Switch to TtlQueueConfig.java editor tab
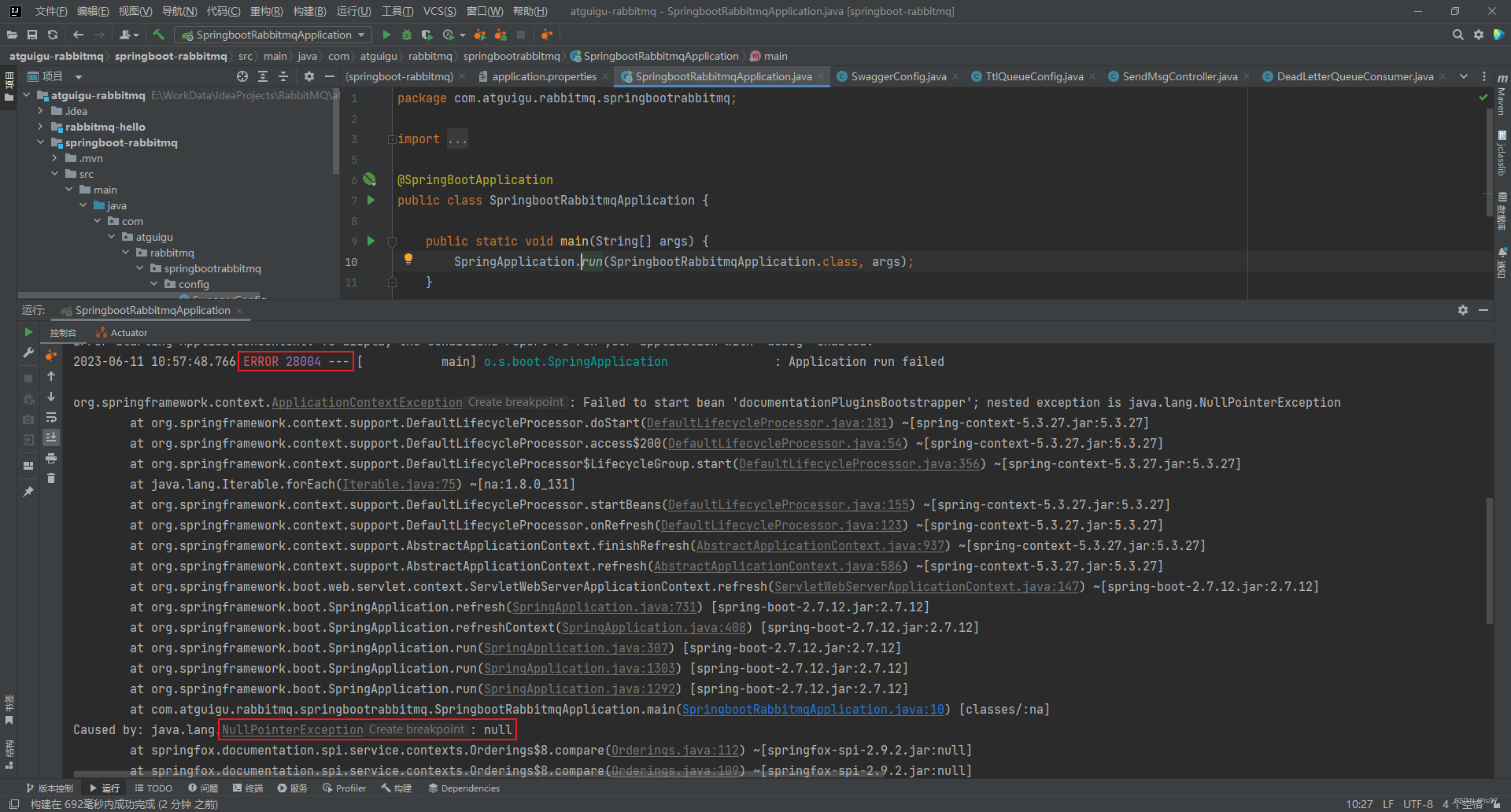The width and height of the screenshot is (1511, 812). [x=1034, y=76]
